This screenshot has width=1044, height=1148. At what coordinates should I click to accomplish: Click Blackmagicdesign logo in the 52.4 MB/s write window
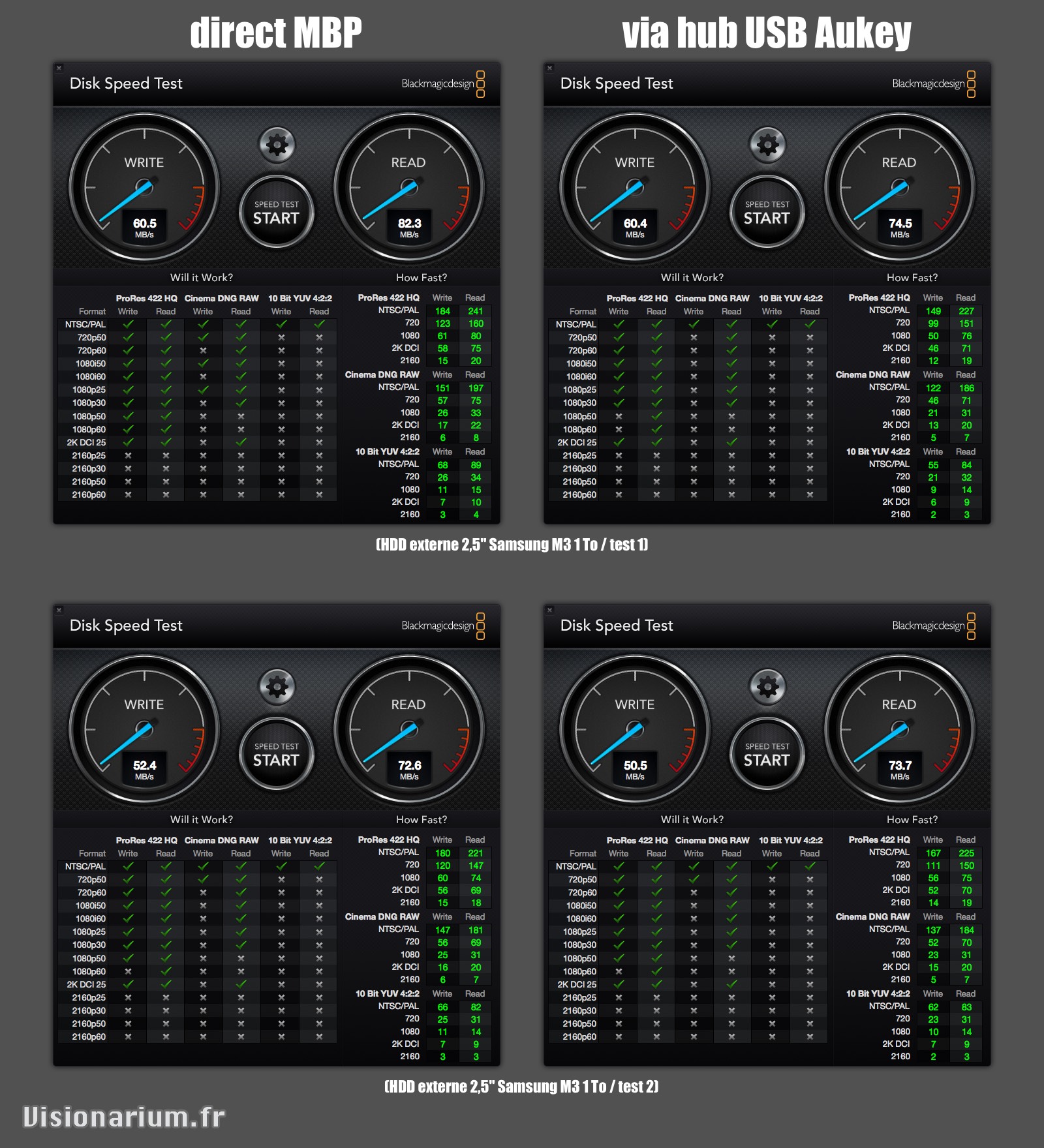pyautogui.click(x=443, y=626)
